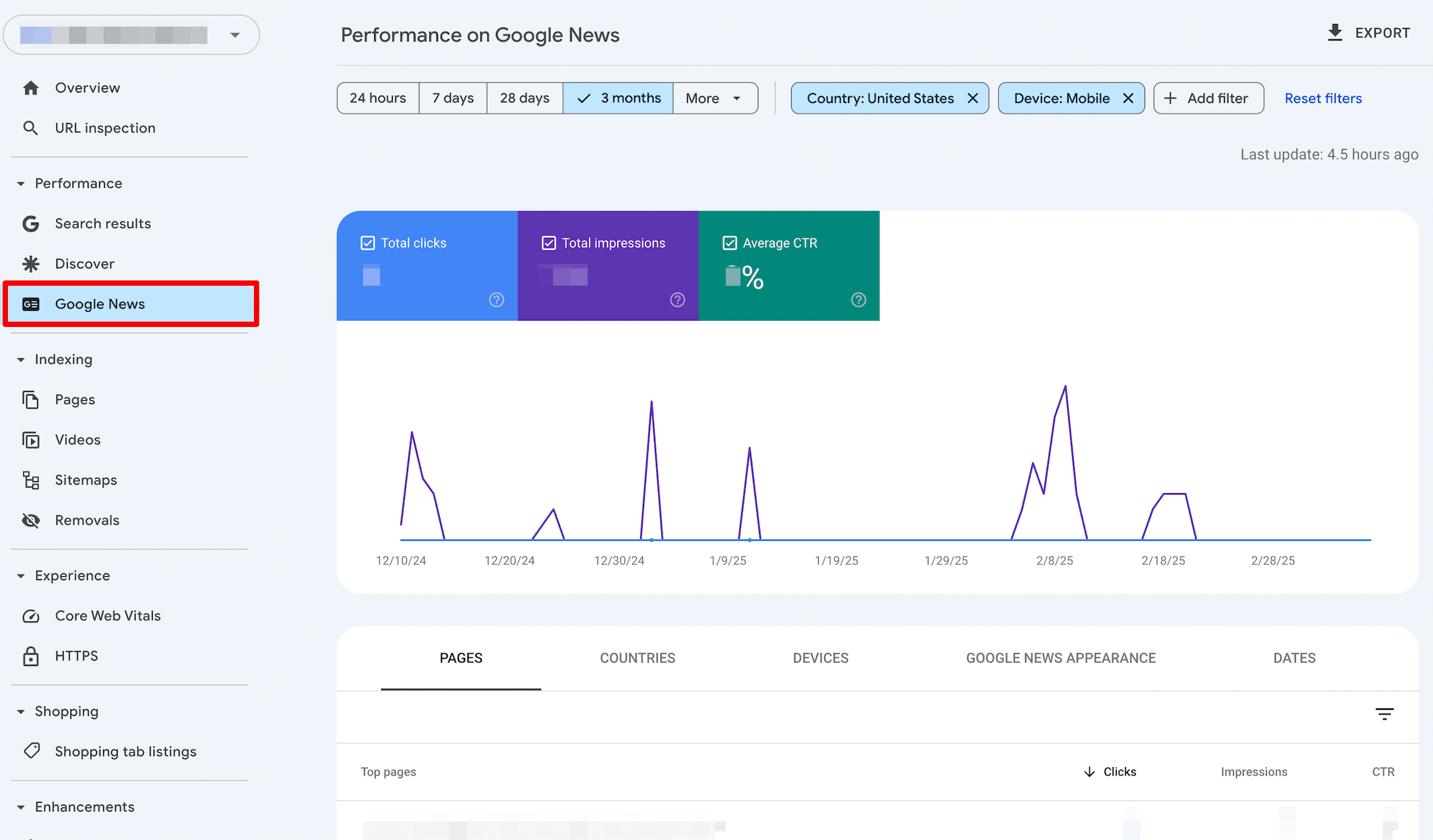Click the funnel filter icon above the table
The image size is (1433, 840).
[x=1384, y=713]
